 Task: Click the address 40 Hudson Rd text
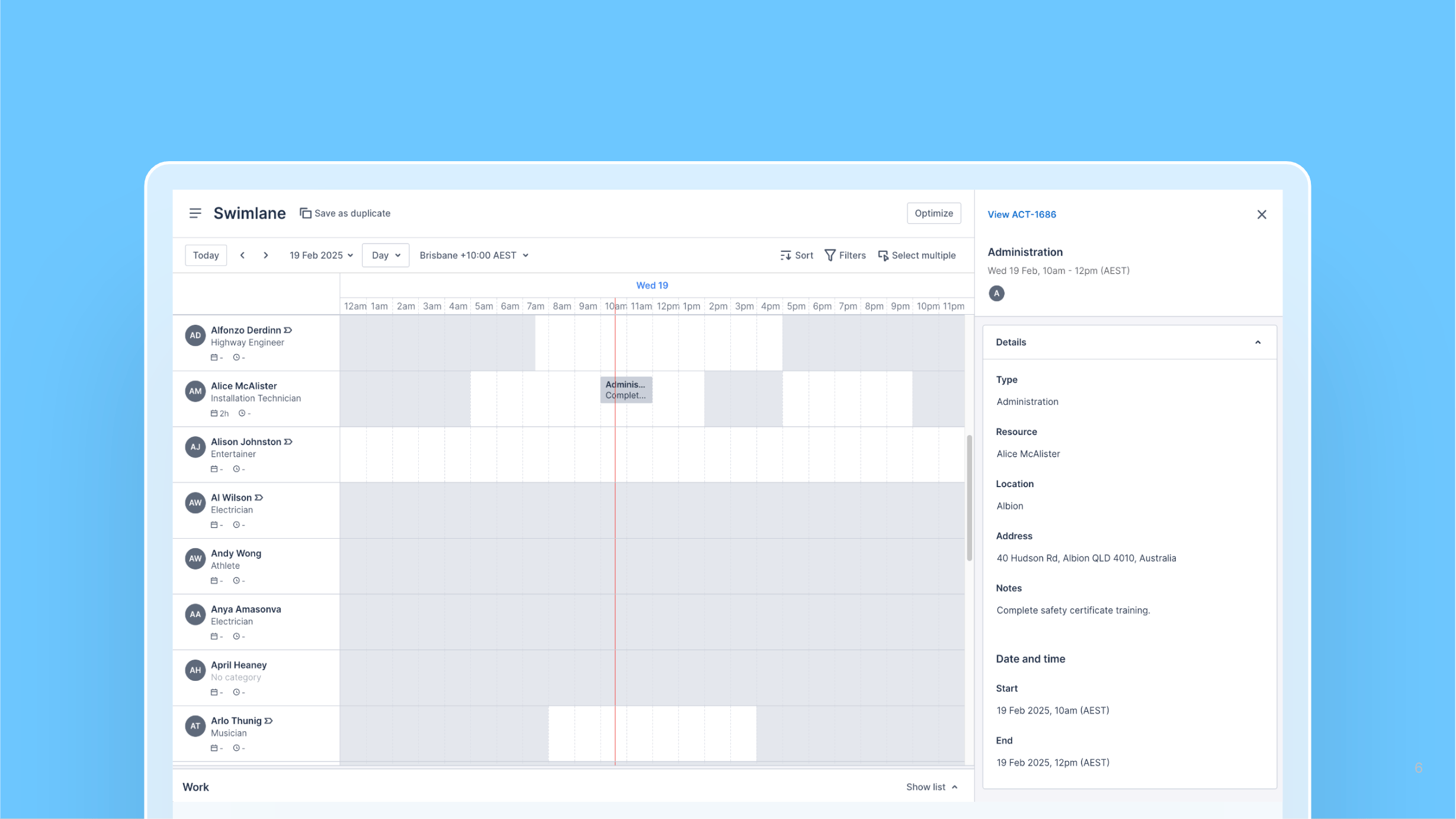[1086, 558]
